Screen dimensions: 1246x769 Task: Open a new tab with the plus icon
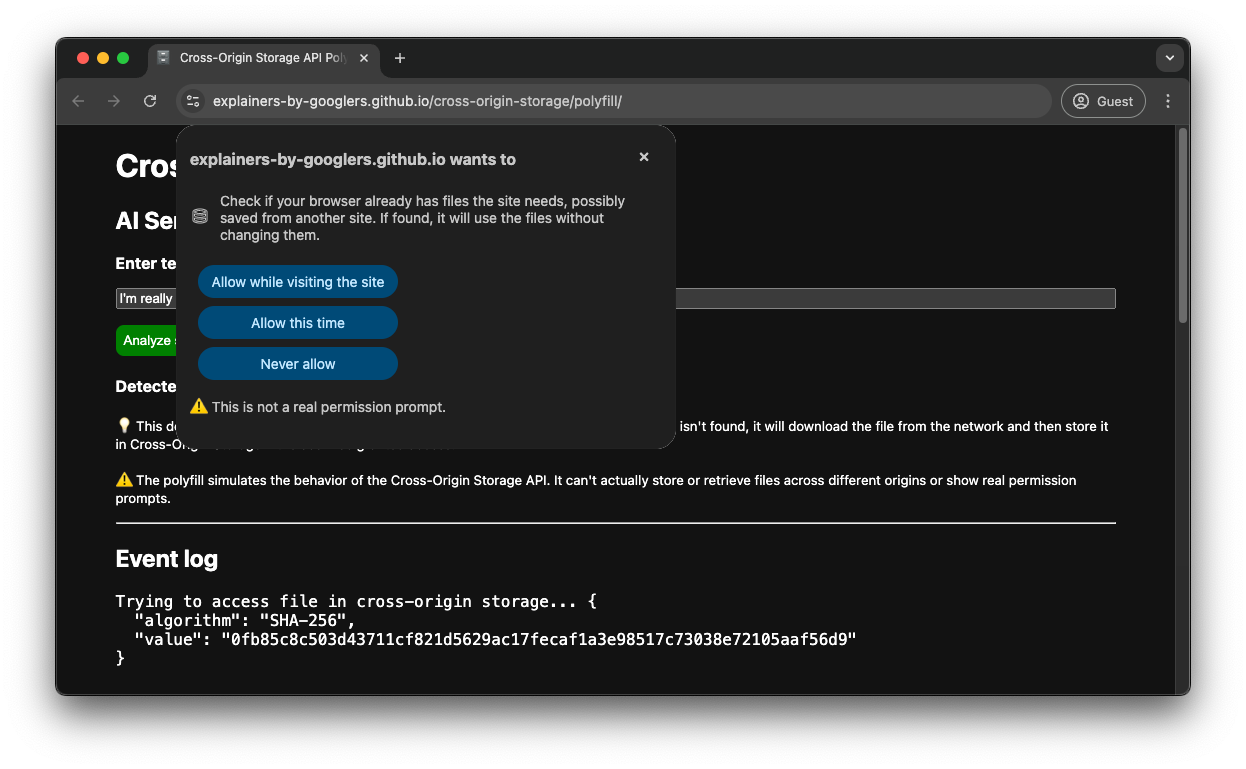coord(400,58)
